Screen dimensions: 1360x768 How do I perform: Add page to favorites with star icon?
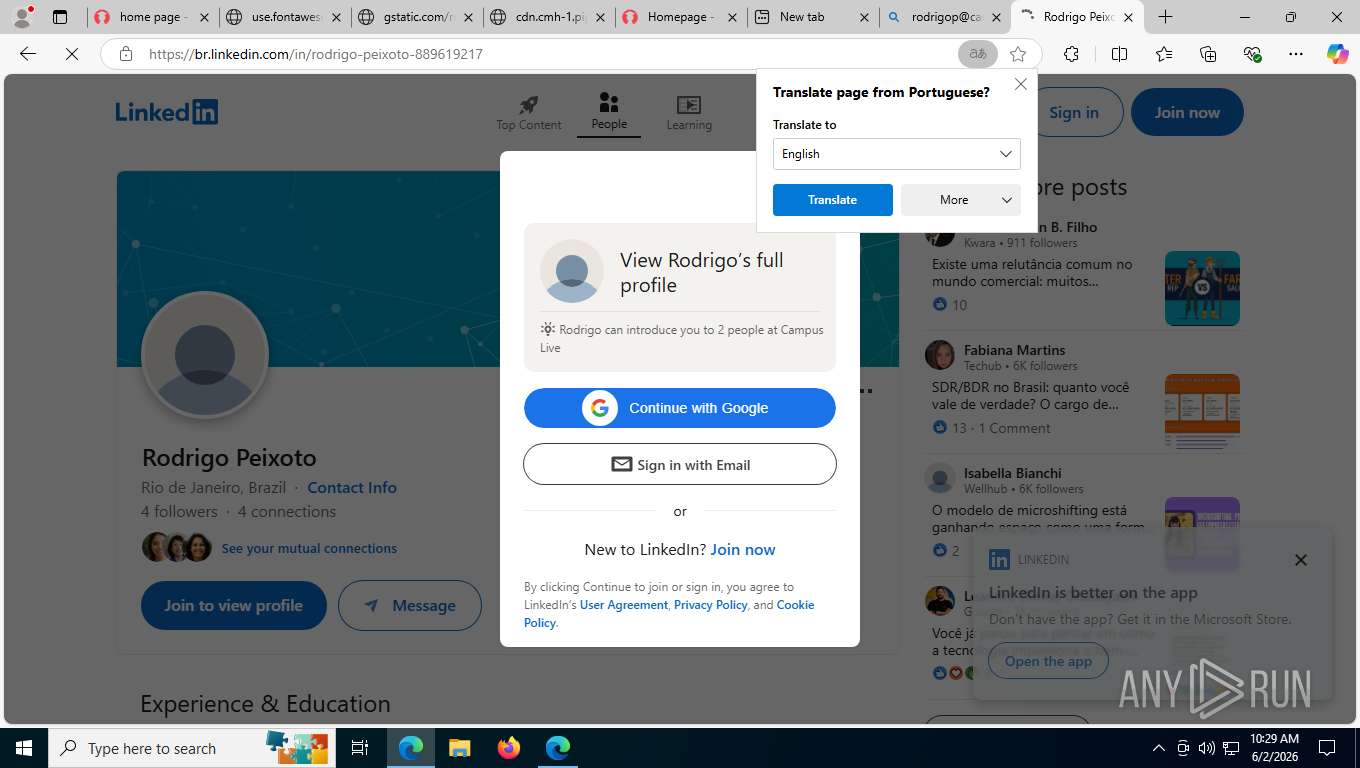coord(1018,54)
